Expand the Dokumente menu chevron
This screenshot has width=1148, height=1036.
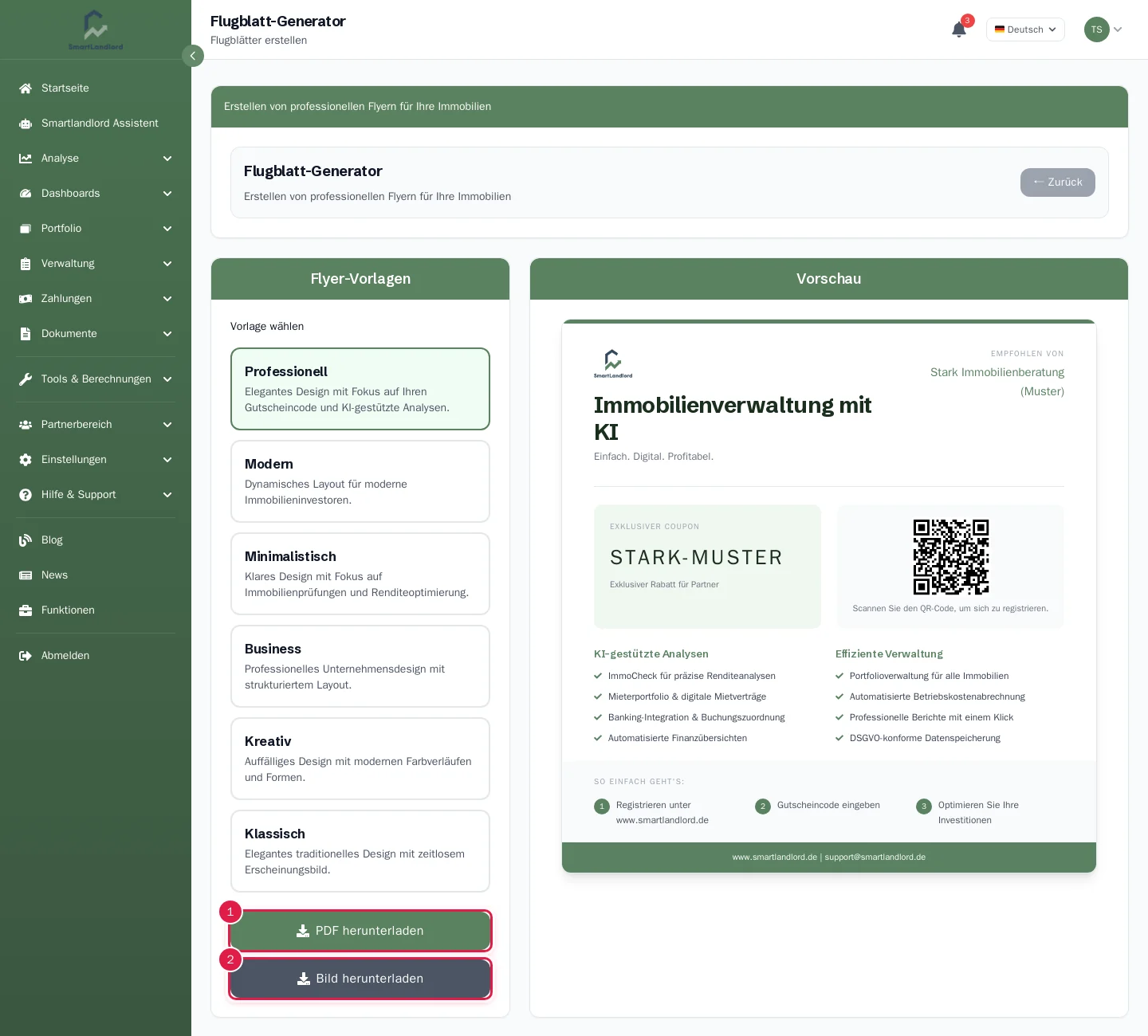tap(167, 334)
